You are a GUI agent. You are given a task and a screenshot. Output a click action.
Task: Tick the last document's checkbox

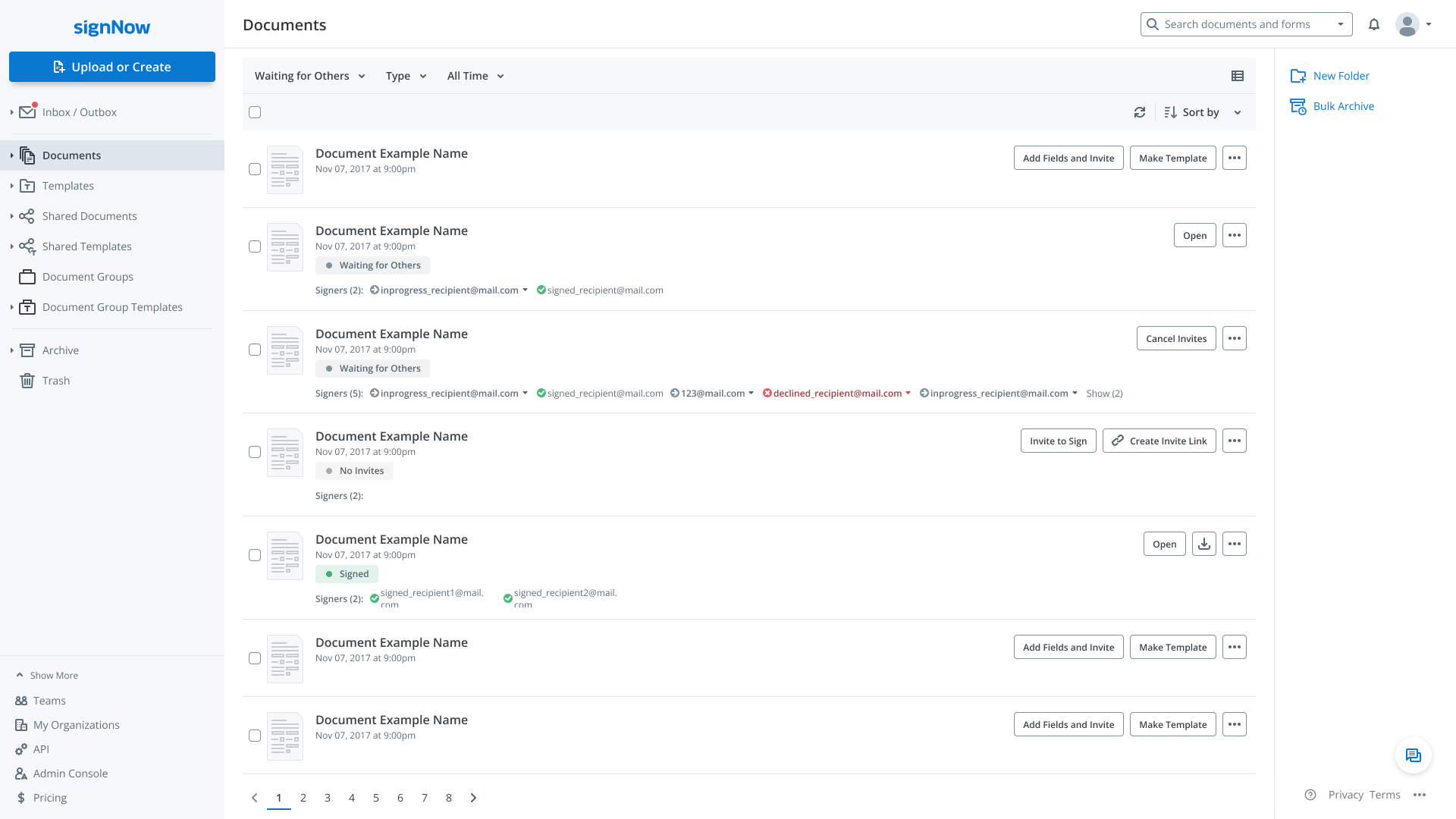[x=255, y=736]
